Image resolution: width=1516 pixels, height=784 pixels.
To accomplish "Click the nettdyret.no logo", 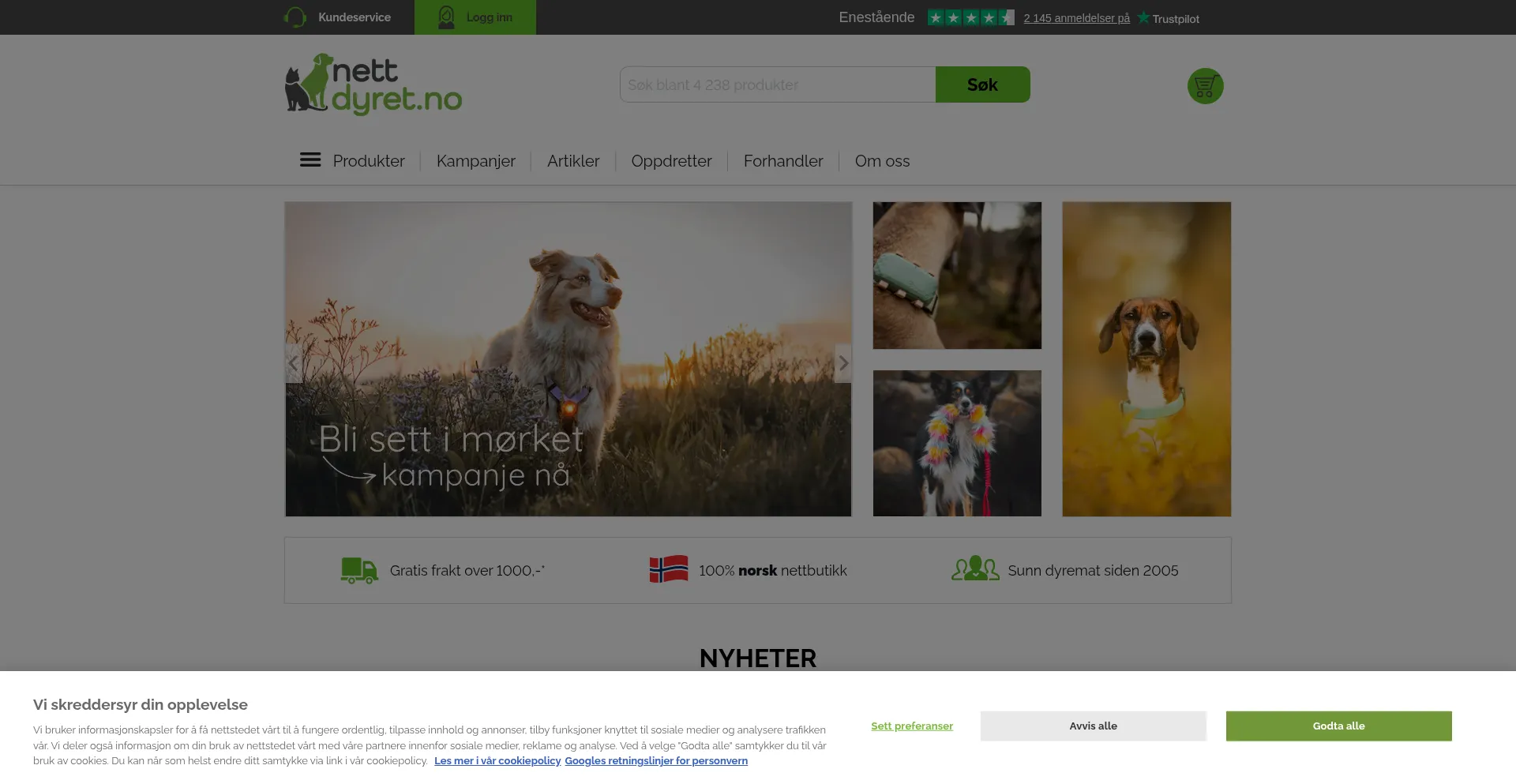I will click(x=373, y=84).
